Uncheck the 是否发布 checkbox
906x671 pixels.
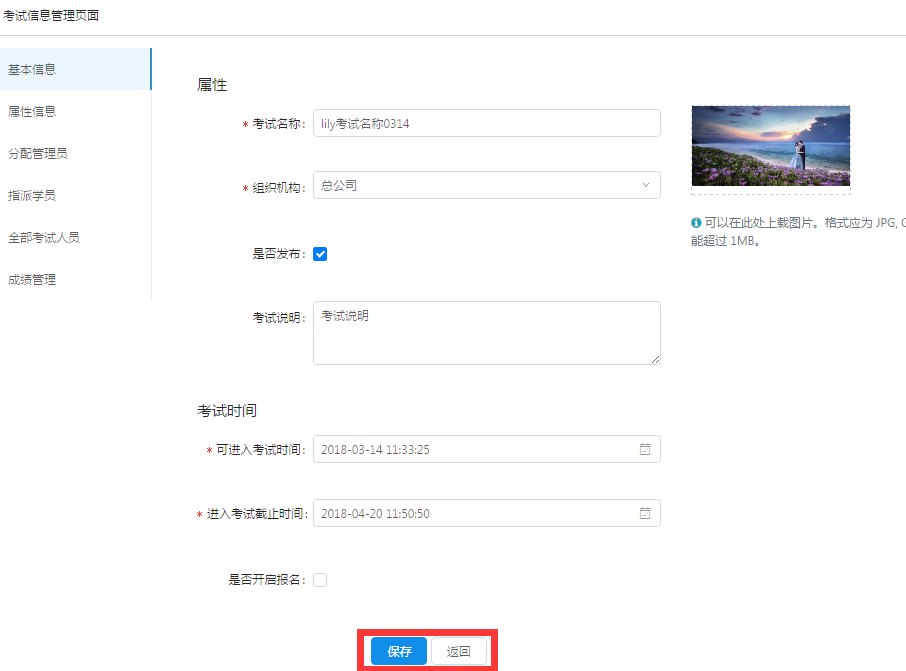tap(320, 254)
